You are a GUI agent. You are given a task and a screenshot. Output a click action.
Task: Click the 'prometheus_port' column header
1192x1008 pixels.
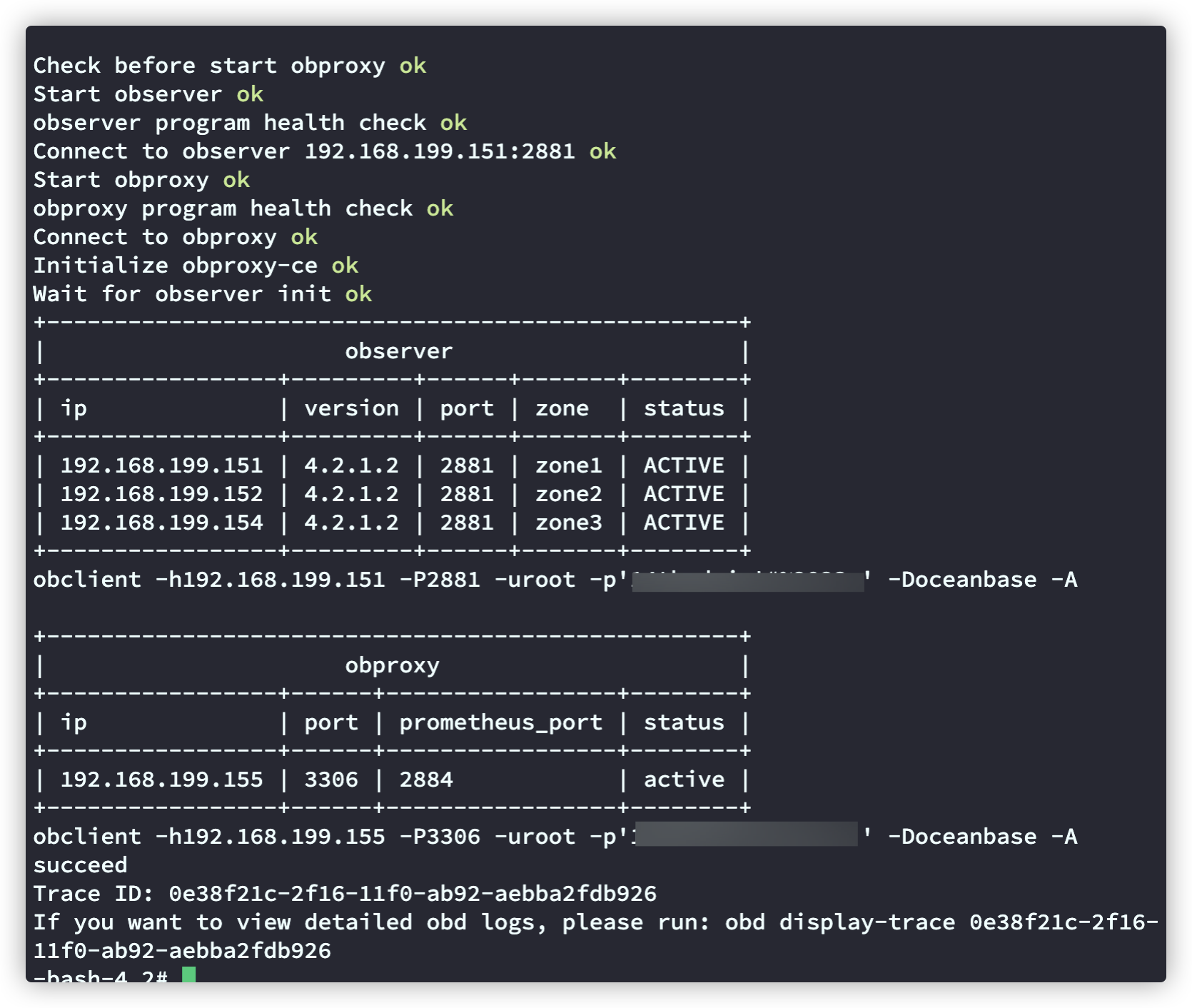point(501,723)
